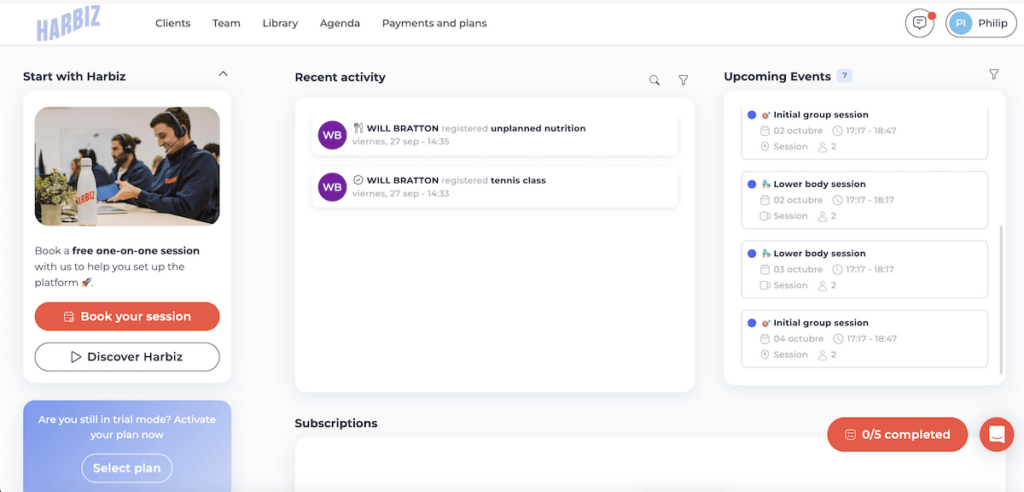The width and height of the screenshot is (1024, 492).
Task: Open the Upcoming Events filter icon
Action: click(993, 75)
